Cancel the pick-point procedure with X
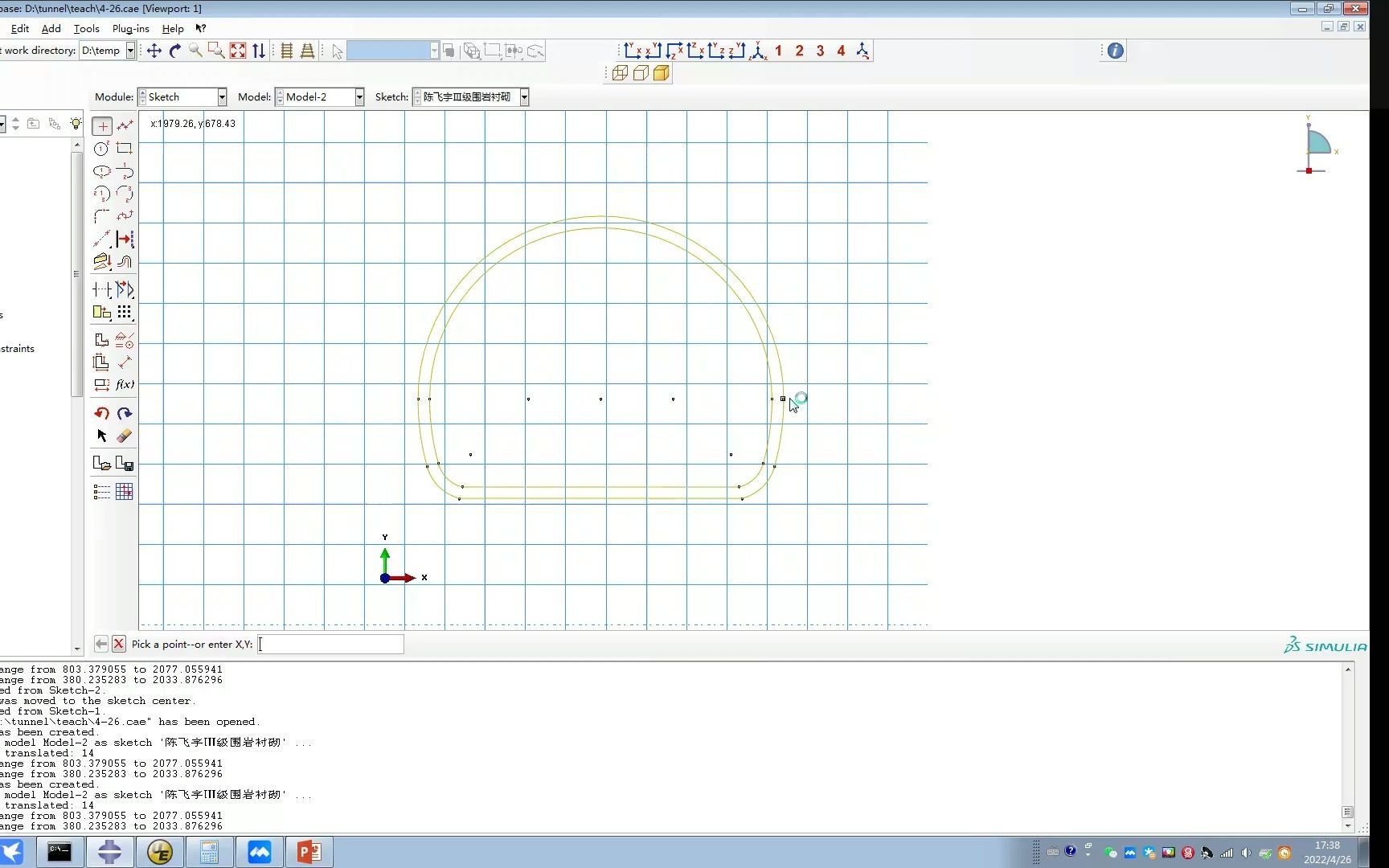 pos(119,644)
